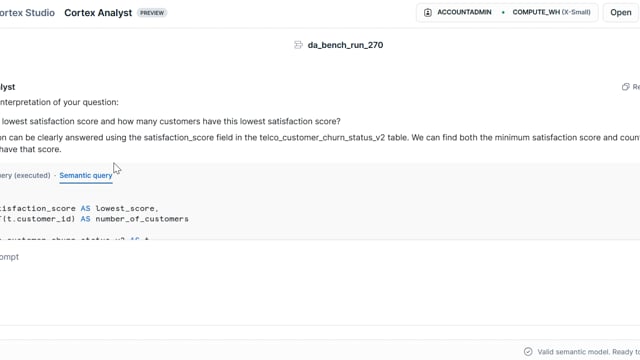Click the da_bench_run_270 model name
This screenshot has height=360, width=640.
345,45
